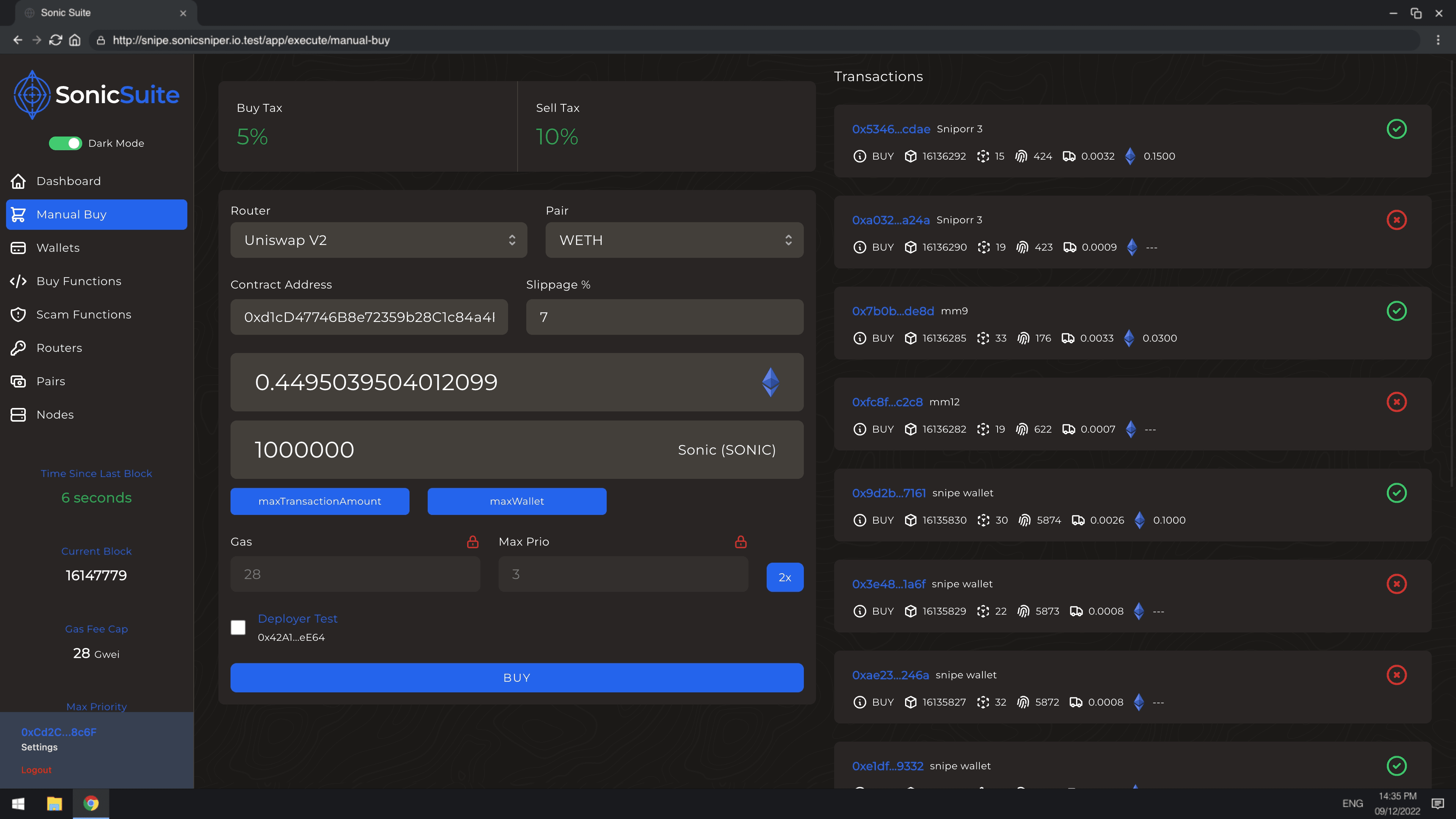Click the SonicSuite crosshair logo icon
The height and width of the screenshot is (819, 1456).
(32, 94)
